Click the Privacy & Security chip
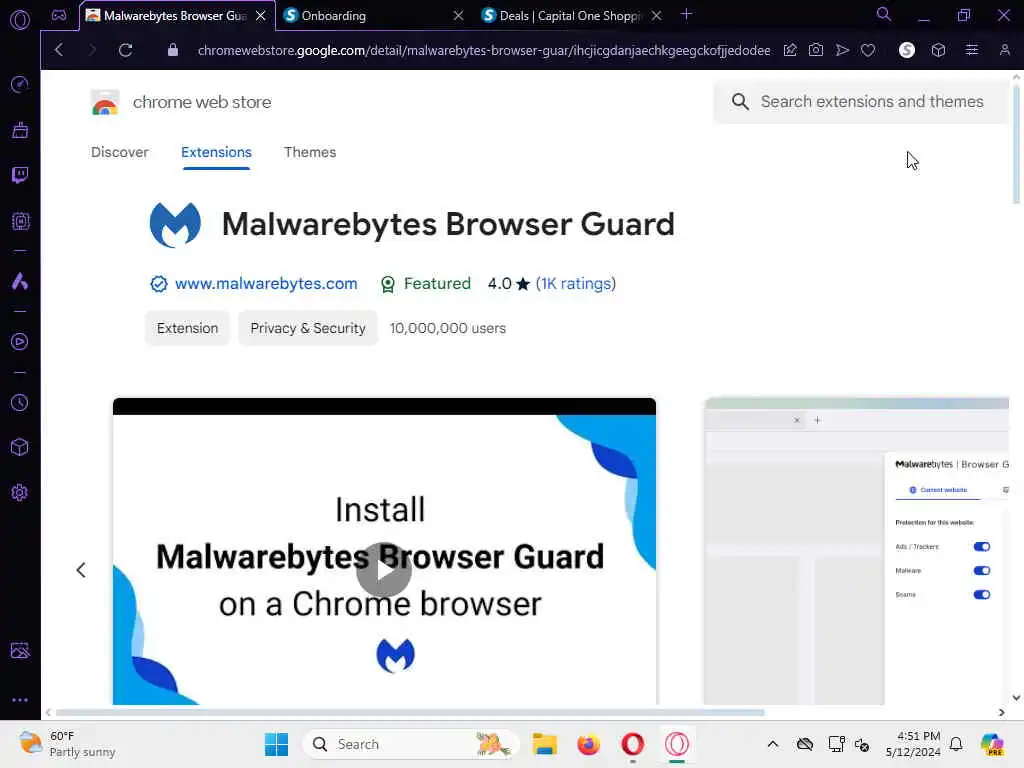Screen dimensions: 1024x768 tap(308, 328)
